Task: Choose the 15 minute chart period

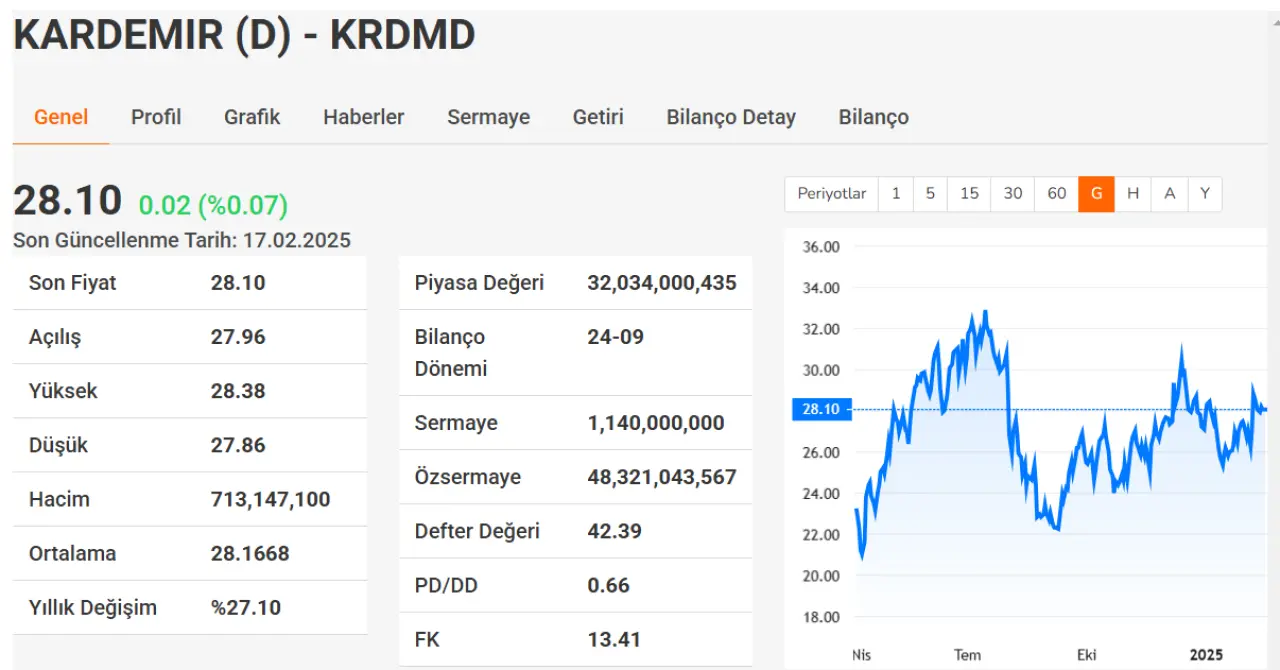Action: [x=969, y=194]
